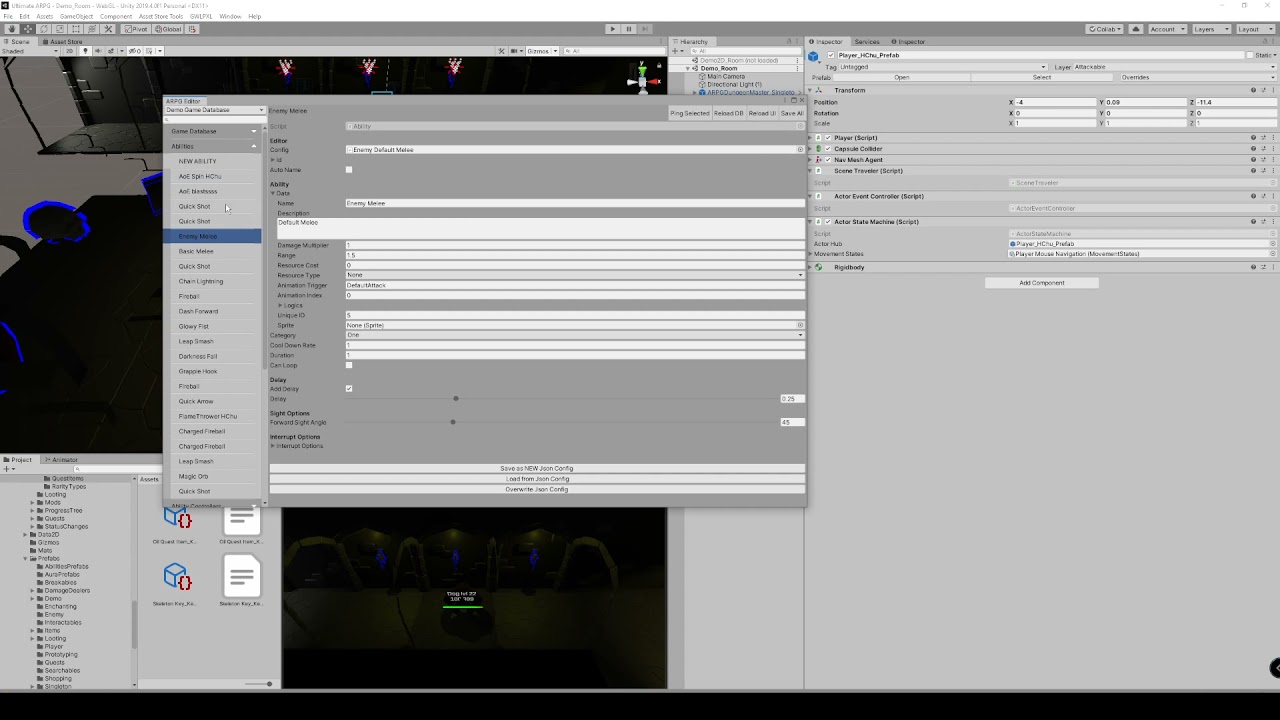Disable the Player (Script) component
Image resolution: width=1280 pixels, height=720 pixels.
point(828,138)
